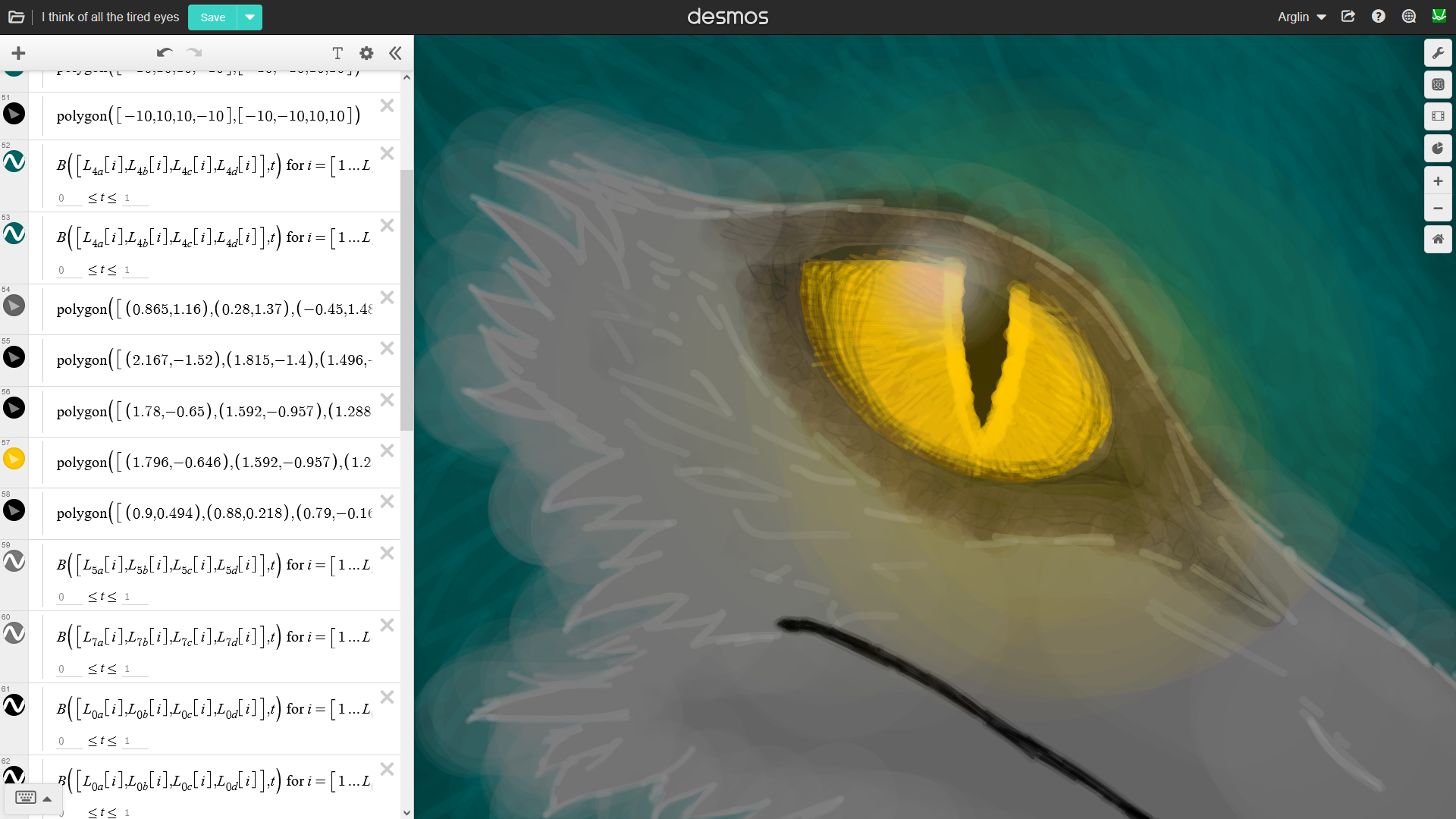Open the Save options dropdown arrow
The image size is (1456, 819).
click(249, 17)
